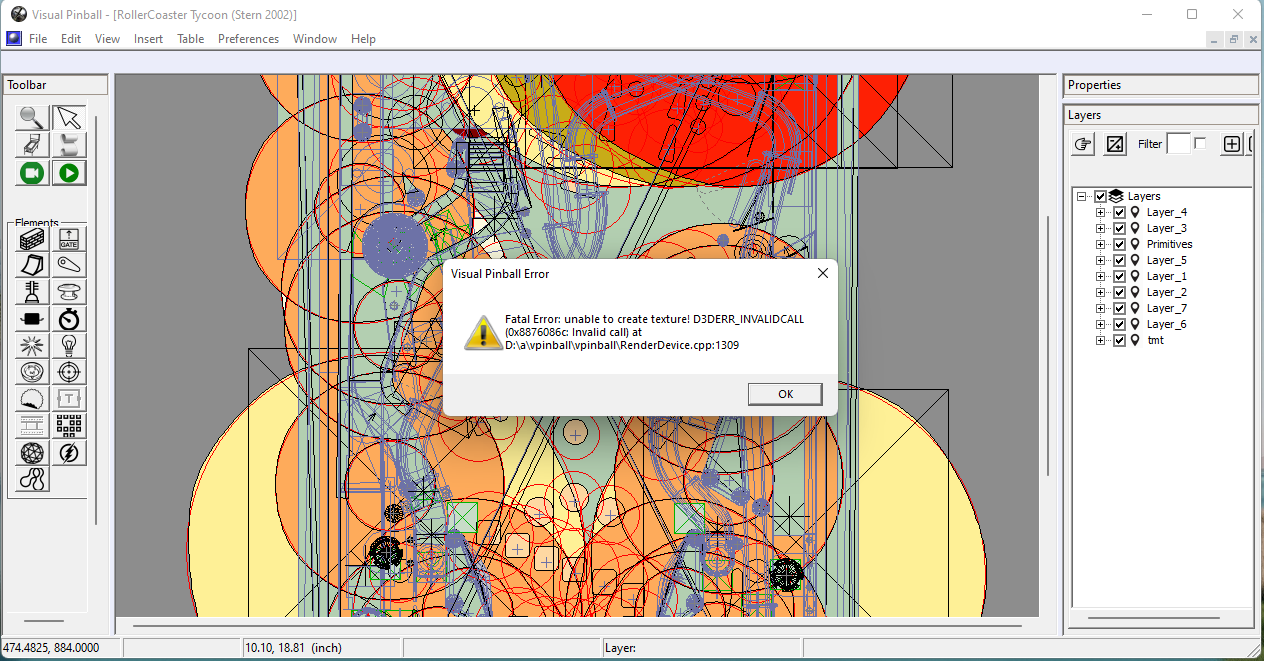Collapse the root Layers tree node
1264x661 pixels.
[x=1082, y=196]
